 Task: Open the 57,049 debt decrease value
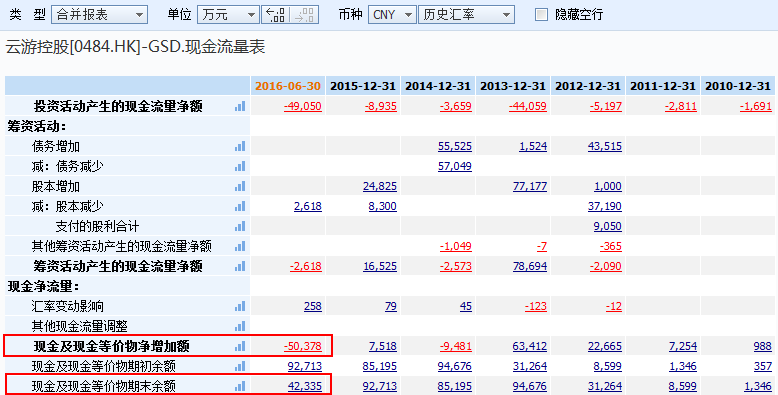click(454, 166)
